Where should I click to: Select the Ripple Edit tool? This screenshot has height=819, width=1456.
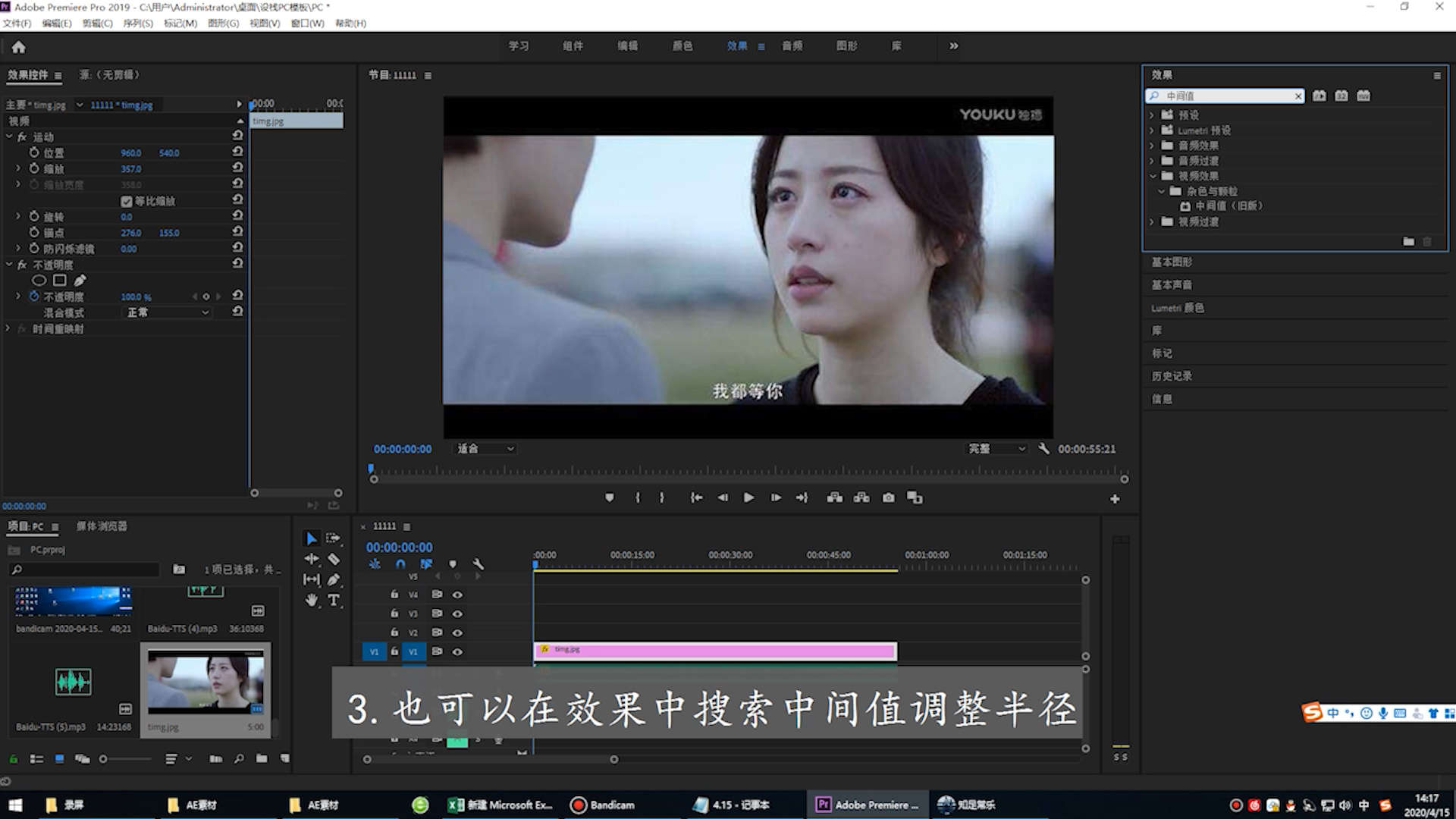click(x=311, y=559)
